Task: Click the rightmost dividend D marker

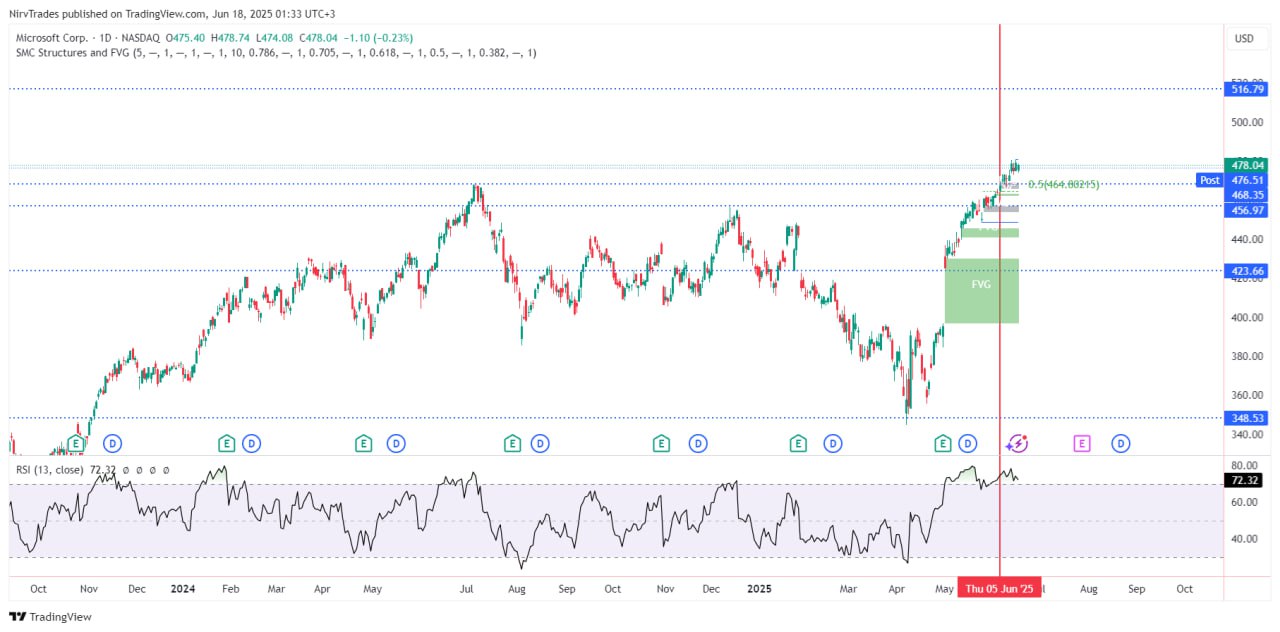Action: (x=1121, y=443)
